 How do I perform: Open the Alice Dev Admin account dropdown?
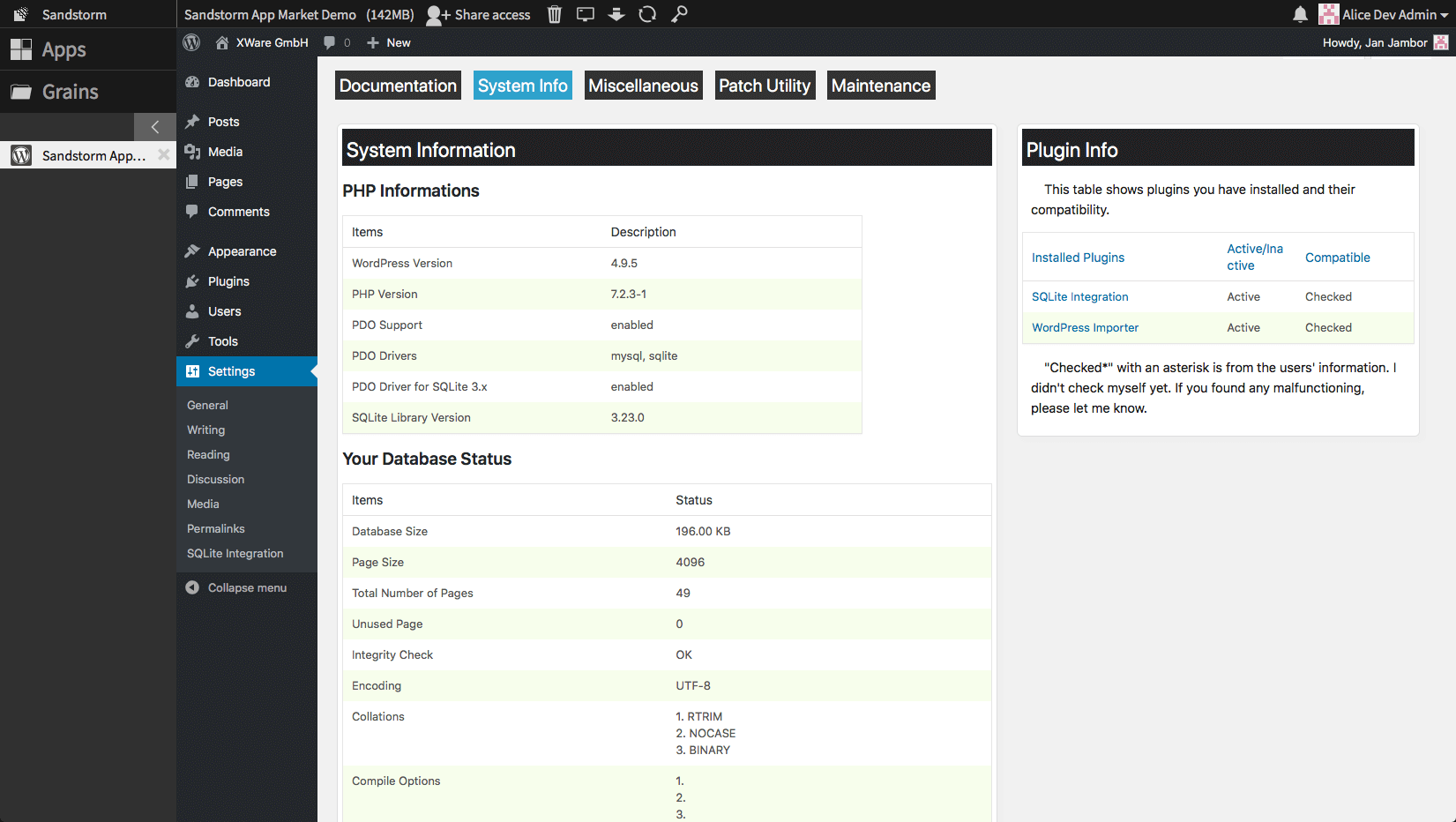click(x=1384, y=14)
